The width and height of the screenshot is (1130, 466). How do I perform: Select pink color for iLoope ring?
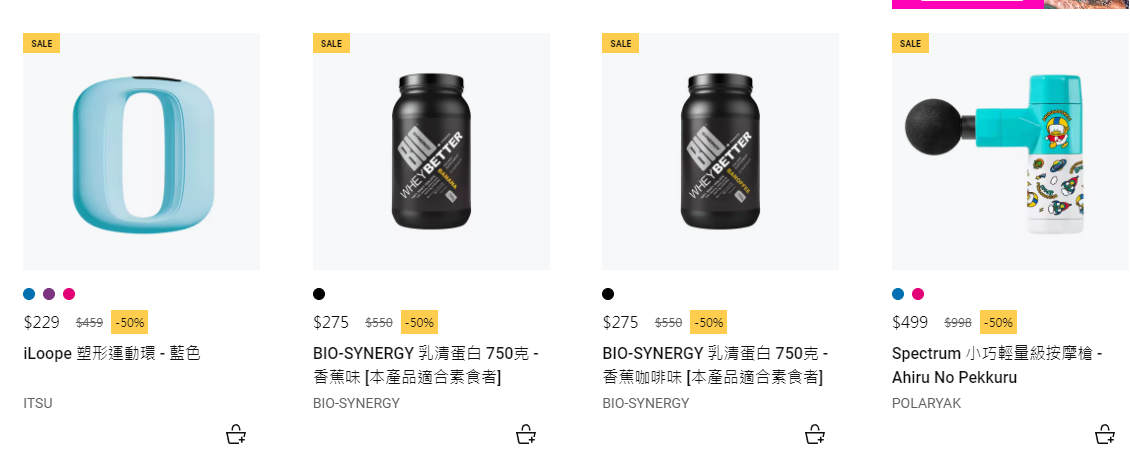click(69, 294)
